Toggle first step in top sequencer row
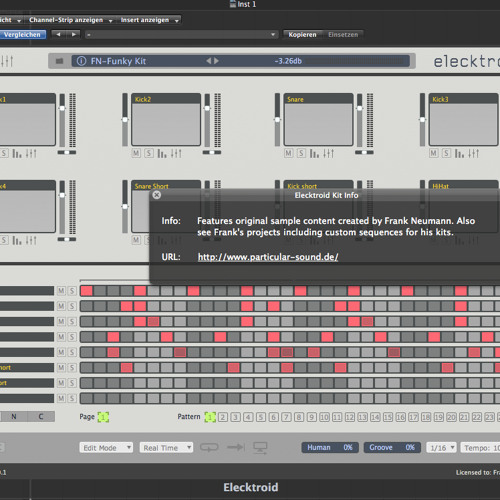500x500 pixels. 87,291
